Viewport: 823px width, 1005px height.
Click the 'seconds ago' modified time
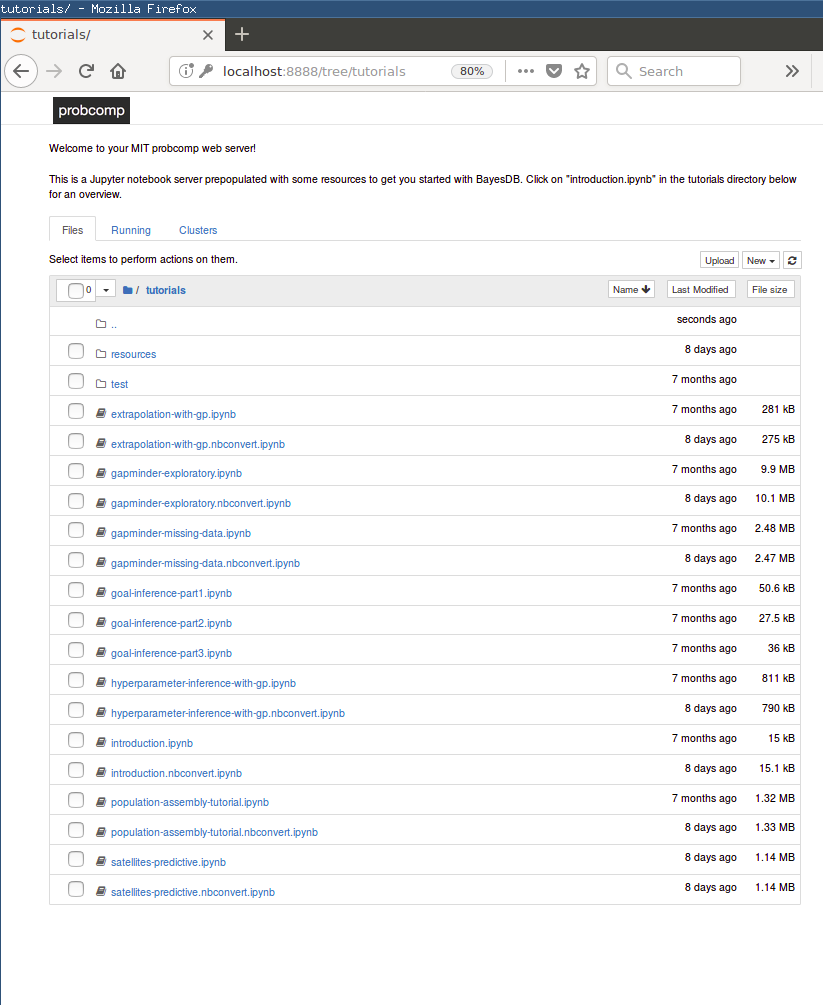pyautogui.click(x=706, y=319)
